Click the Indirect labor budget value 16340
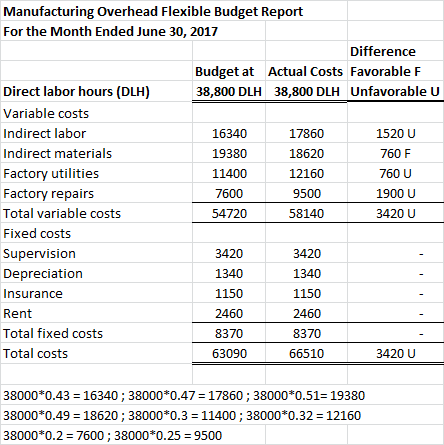 click(229, 133)
